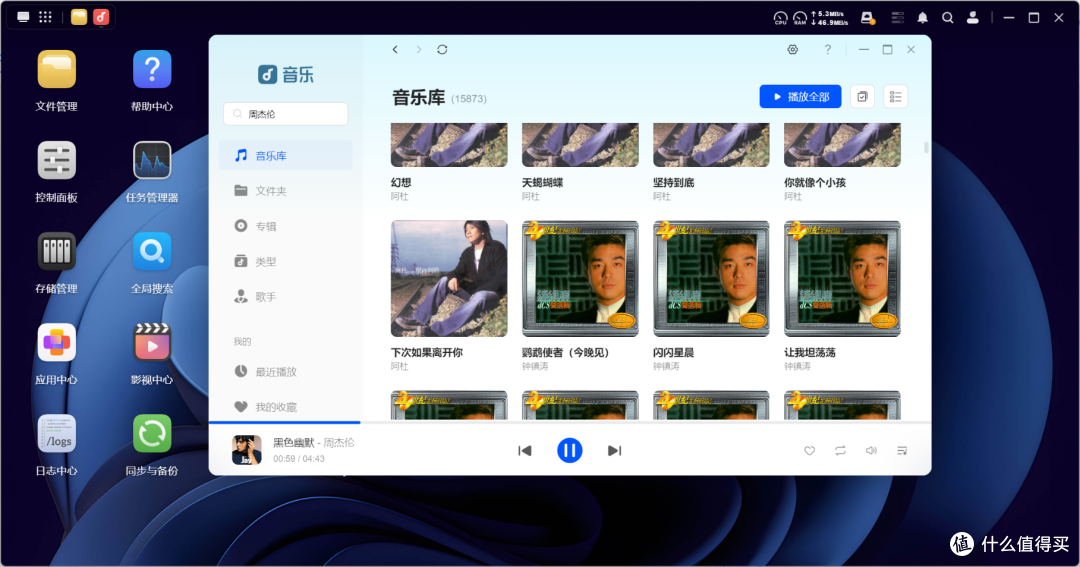Play album cover of 下次如果离开你
This screenshot has height=567, width=1080.
tap(449, 278)
